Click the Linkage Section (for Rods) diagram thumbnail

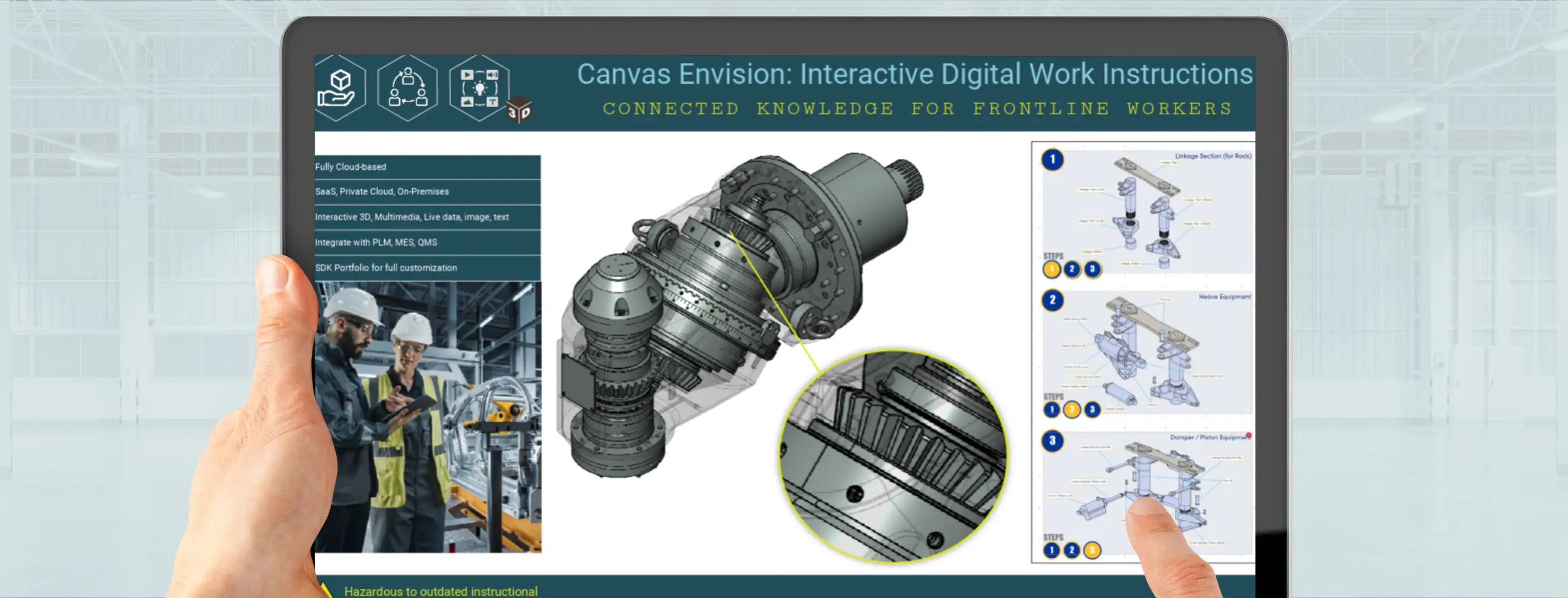click(x=1147, y=212)
